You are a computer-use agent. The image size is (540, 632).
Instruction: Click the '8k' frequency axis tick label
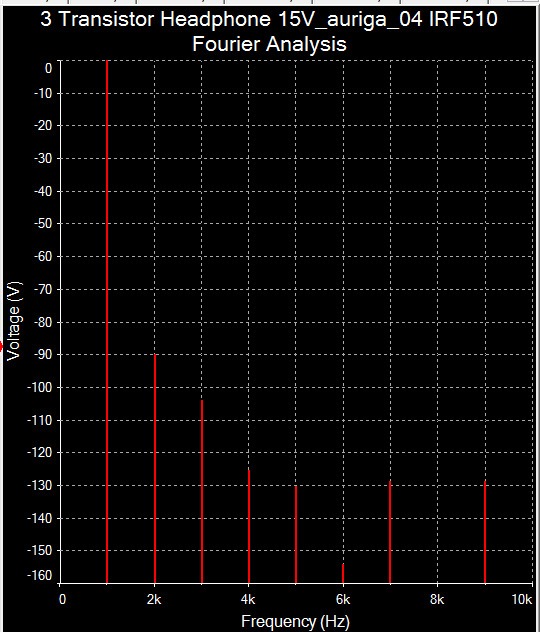coord(437,599)
